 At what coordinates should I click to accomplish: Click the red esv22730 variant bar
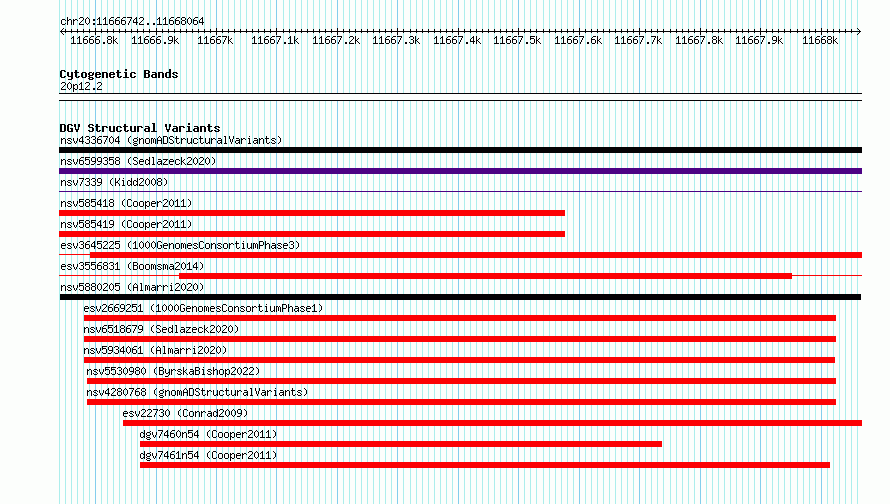pyautogui.click(x=493, y=423)
